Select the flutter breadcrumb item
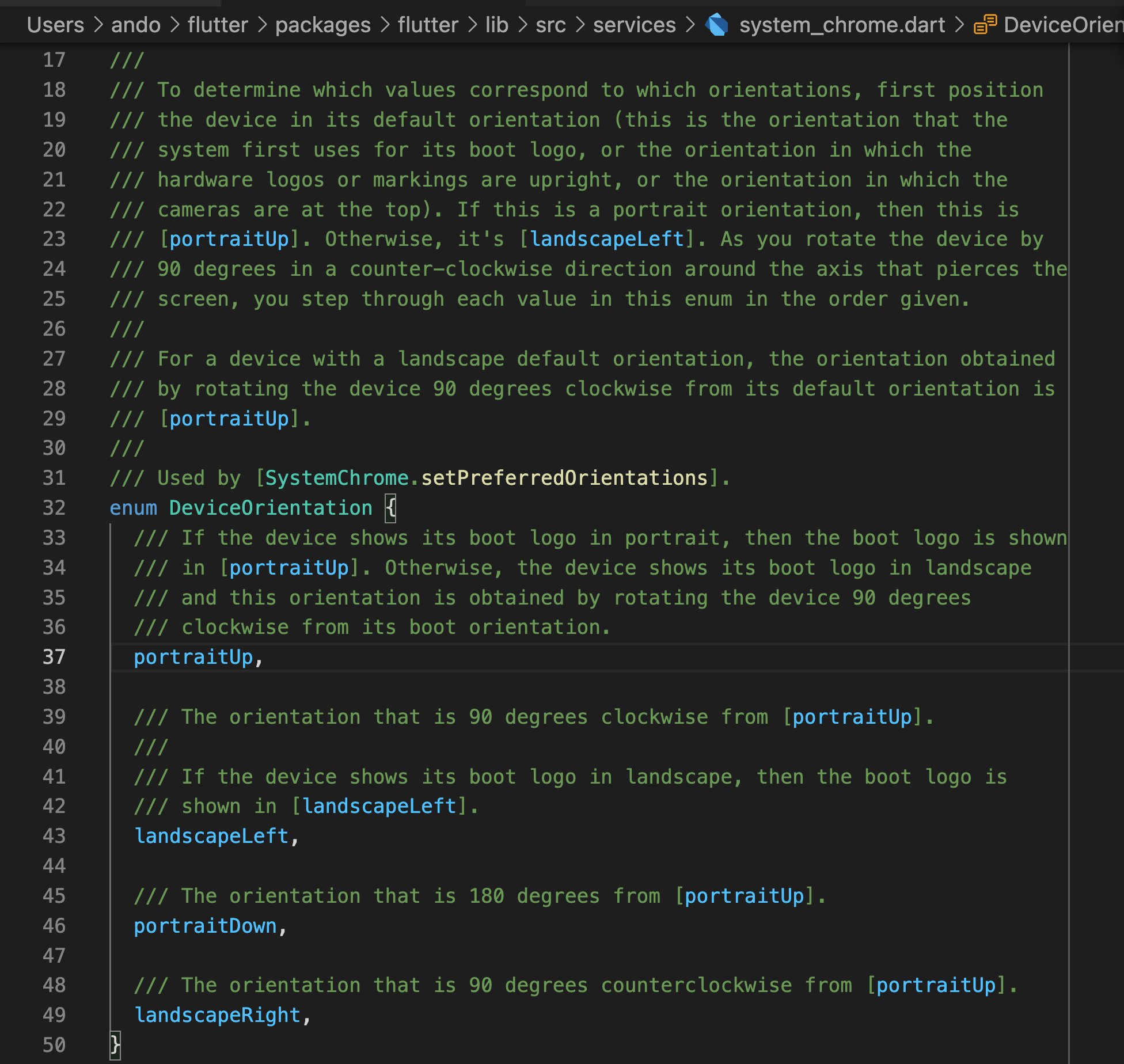 (x=217, y=25)
